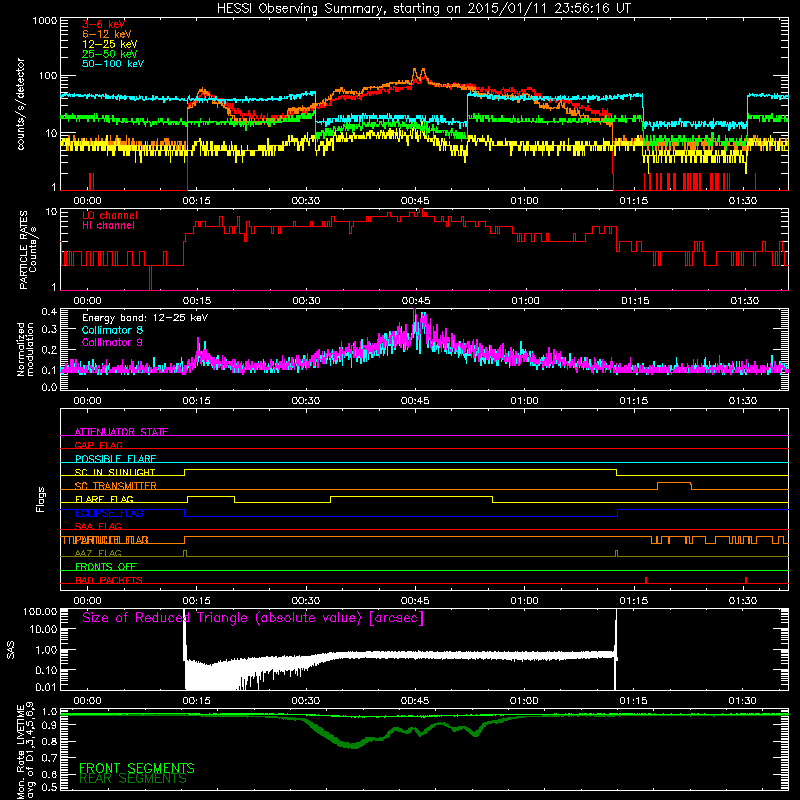Select the orange '6-12 keV' legend label
The height and width of the screenshot is (800, 800).
[107, 34]
